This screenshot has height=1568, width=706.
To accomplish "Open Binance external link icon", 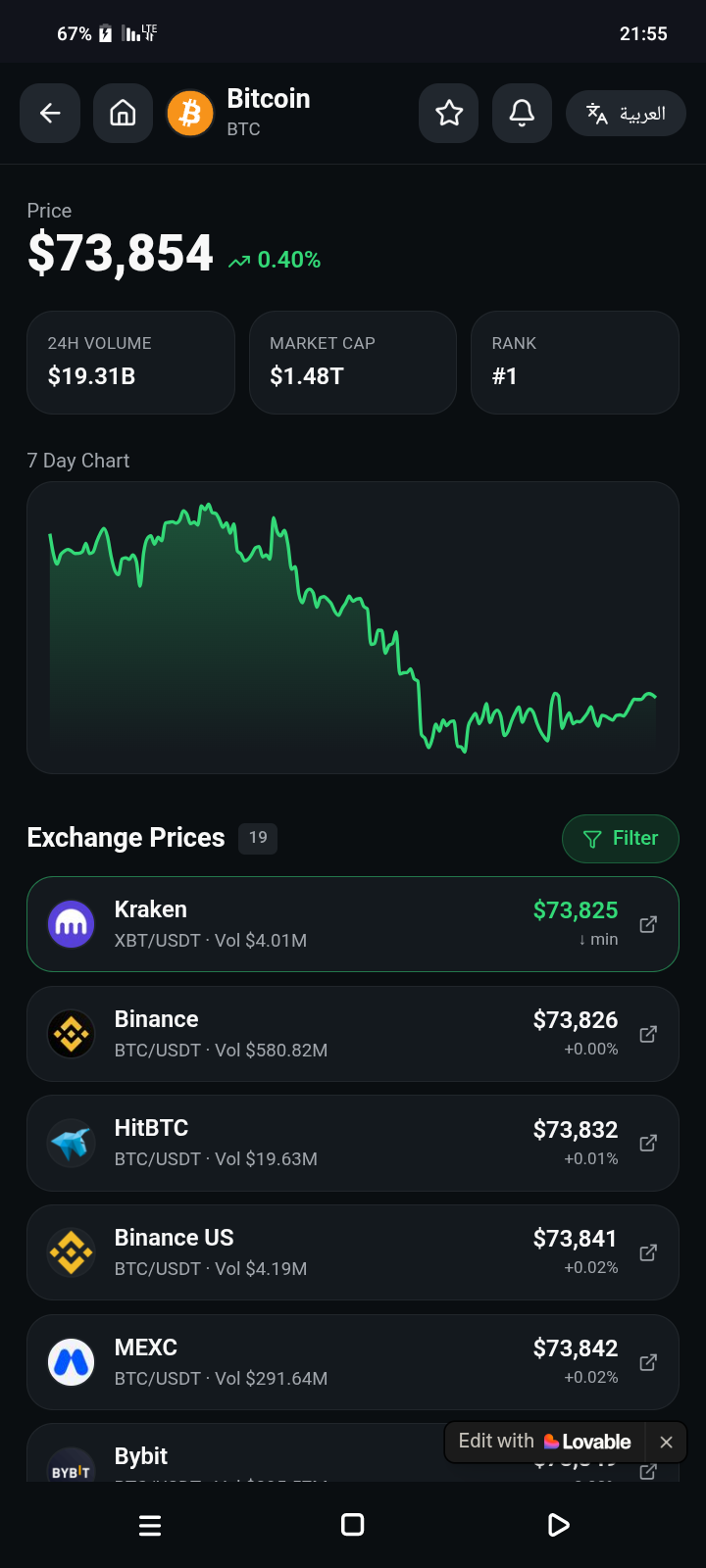I will coord(648,1034).
